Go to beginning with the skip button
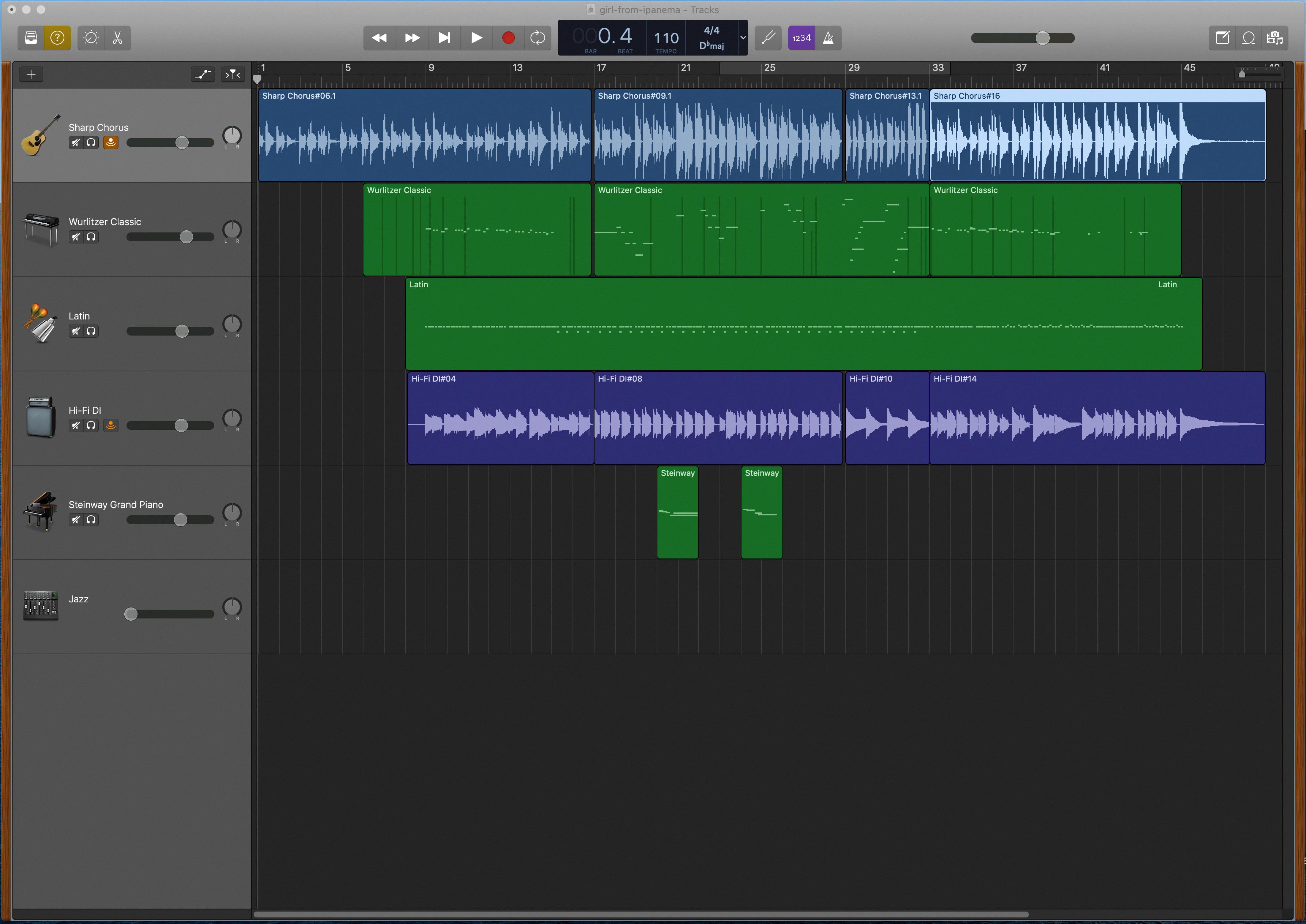This screenshot has height=924, width=1306. pos(444,38)
